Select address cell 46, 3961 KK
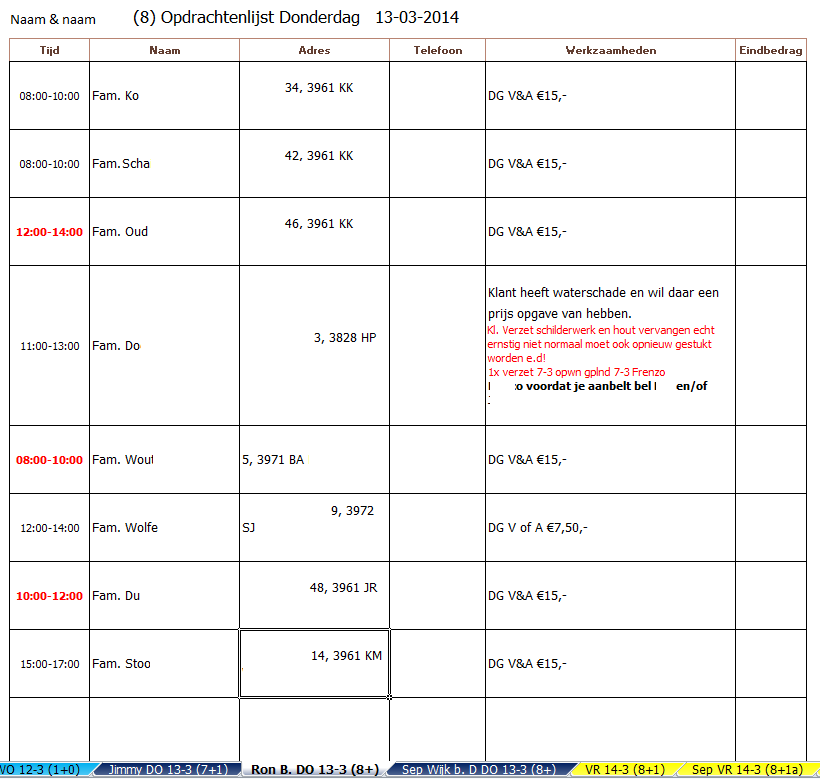Screen dimensions: 820x779 [314, 232]
